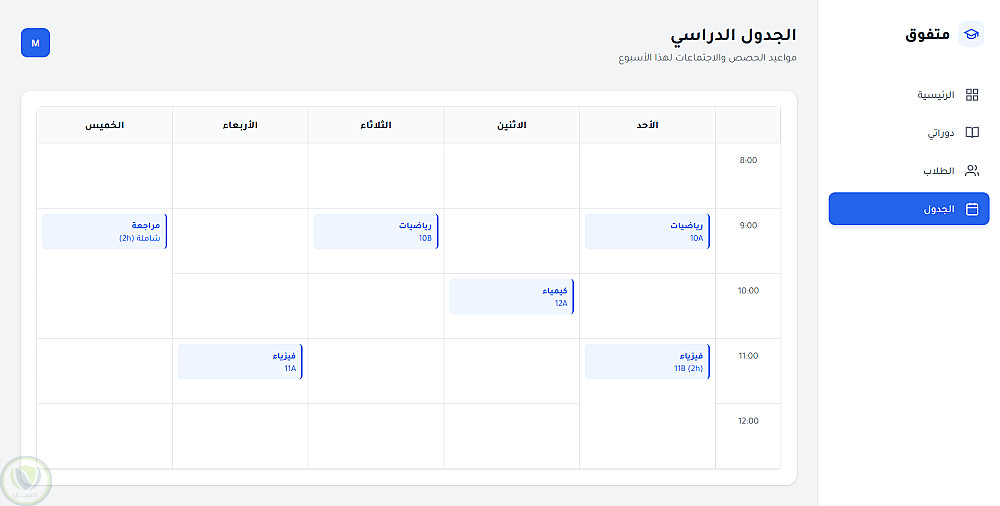Open Wednesday فيزياء 11A class
This screenshot has width=1000, height=506.
click(x=240, y=361)
